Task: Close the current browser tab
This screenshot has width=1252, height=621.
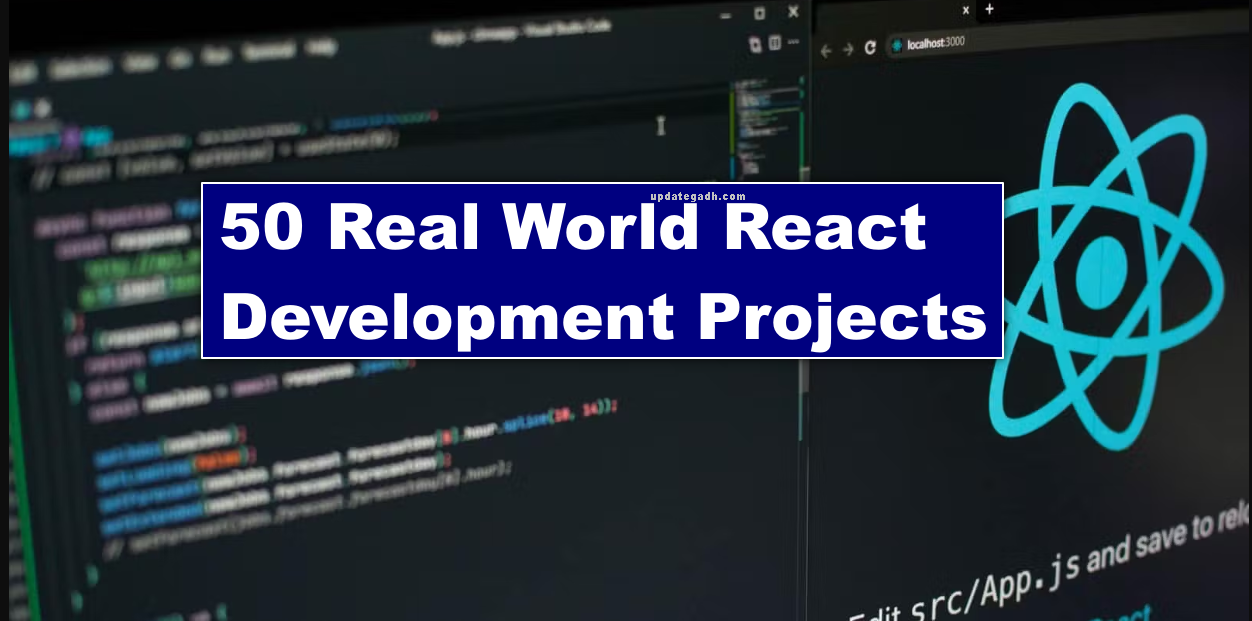Action: click(x=966, y=10)
